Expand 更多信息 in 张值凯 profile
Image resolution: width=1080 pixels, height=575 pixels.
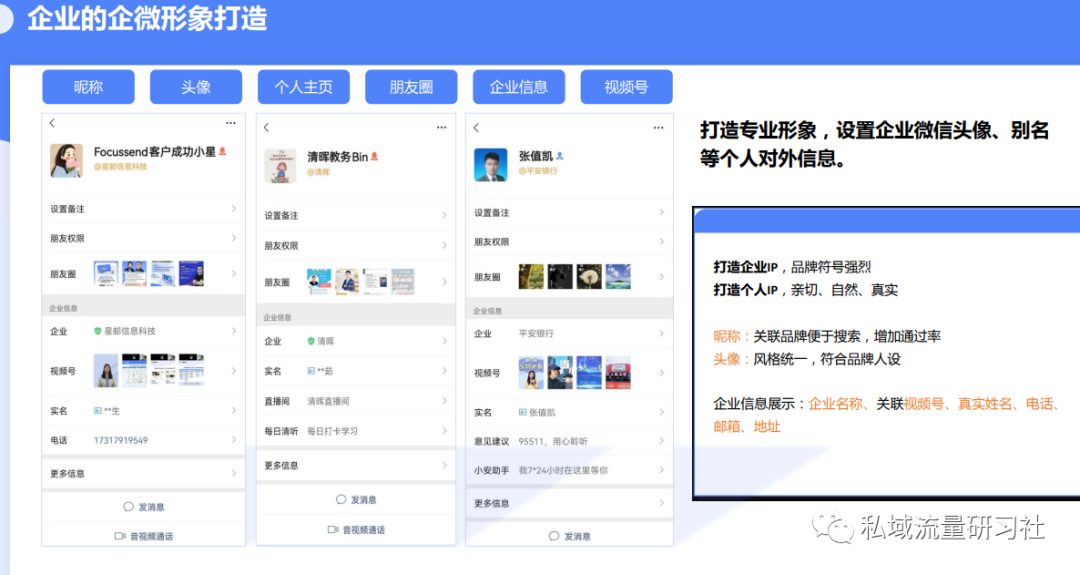pyautogui.click(x=569, y=503)
